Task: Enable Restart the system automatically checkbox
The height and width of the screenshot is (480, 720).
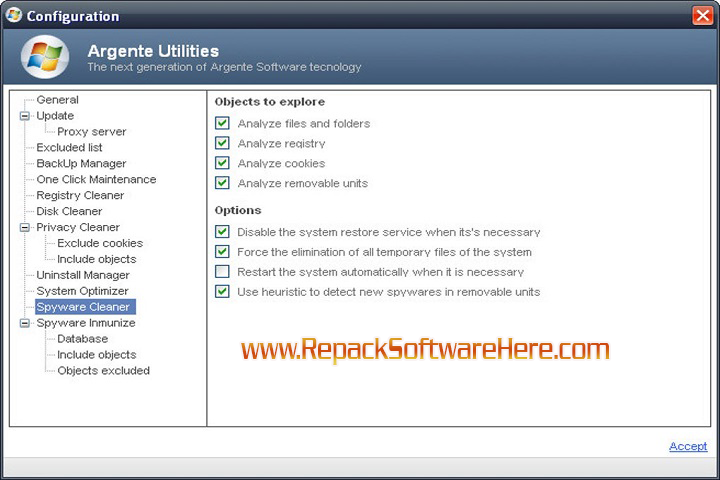Action: 222,271
